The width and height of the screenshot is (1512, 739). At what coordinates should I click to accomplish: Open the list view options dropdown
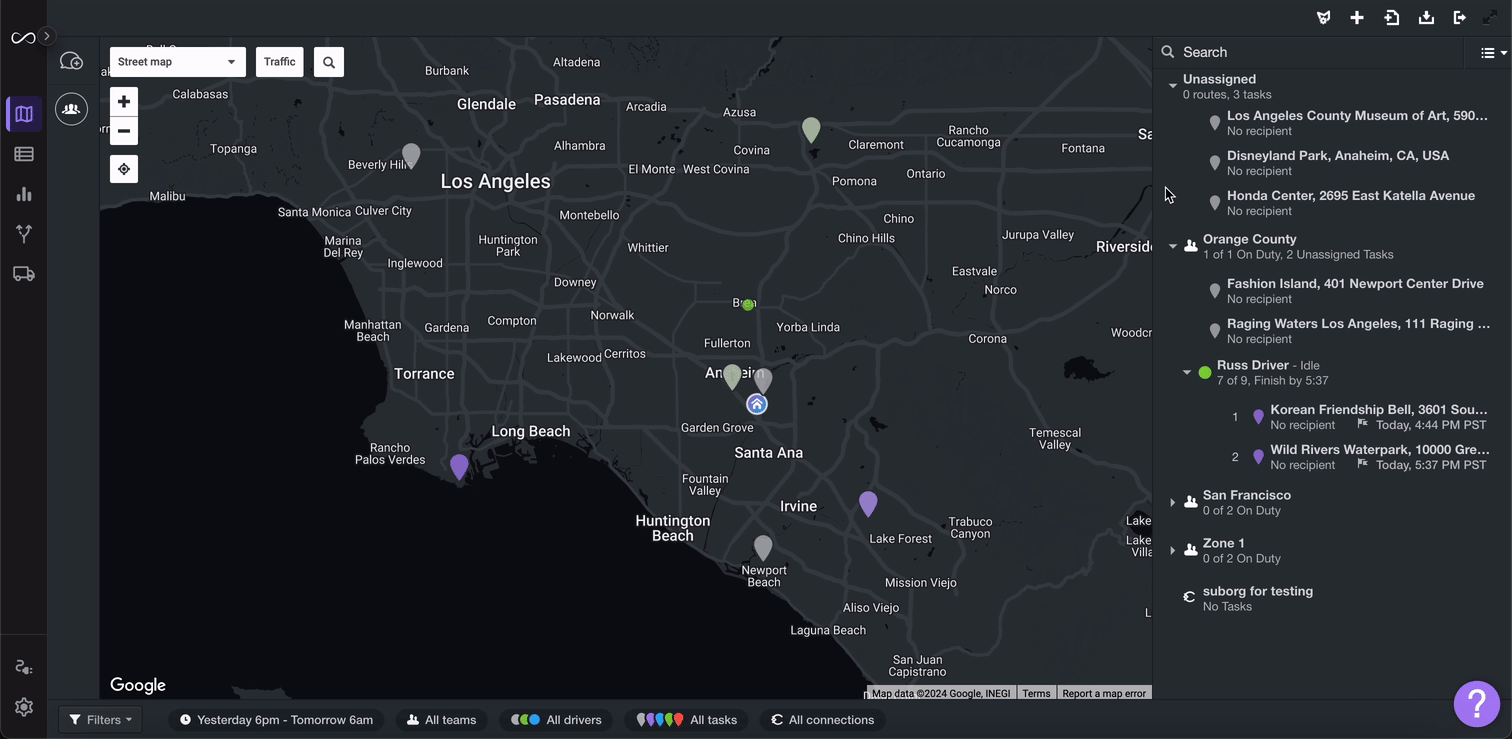pyautogui.click(x=1493, y=53)
